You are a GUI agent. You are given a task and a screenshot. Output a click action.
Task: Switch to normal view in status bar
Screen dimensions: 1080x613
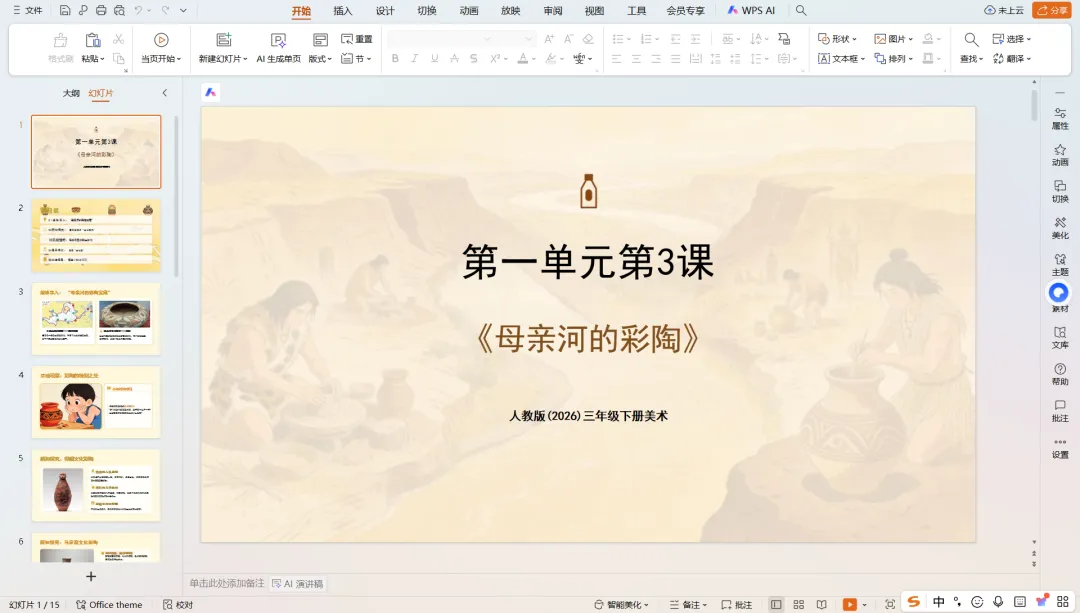[776, 604]
